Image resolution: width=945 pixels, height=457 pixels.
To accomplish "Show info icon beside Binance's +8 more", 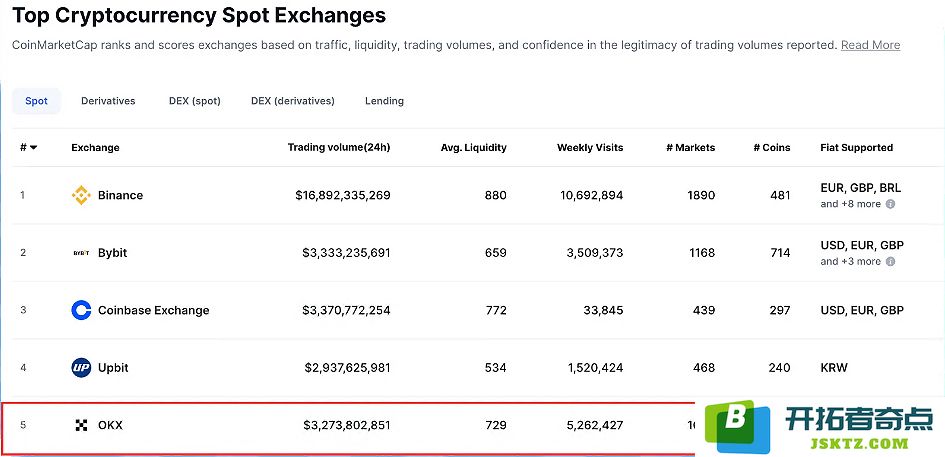I will [890, 204].
